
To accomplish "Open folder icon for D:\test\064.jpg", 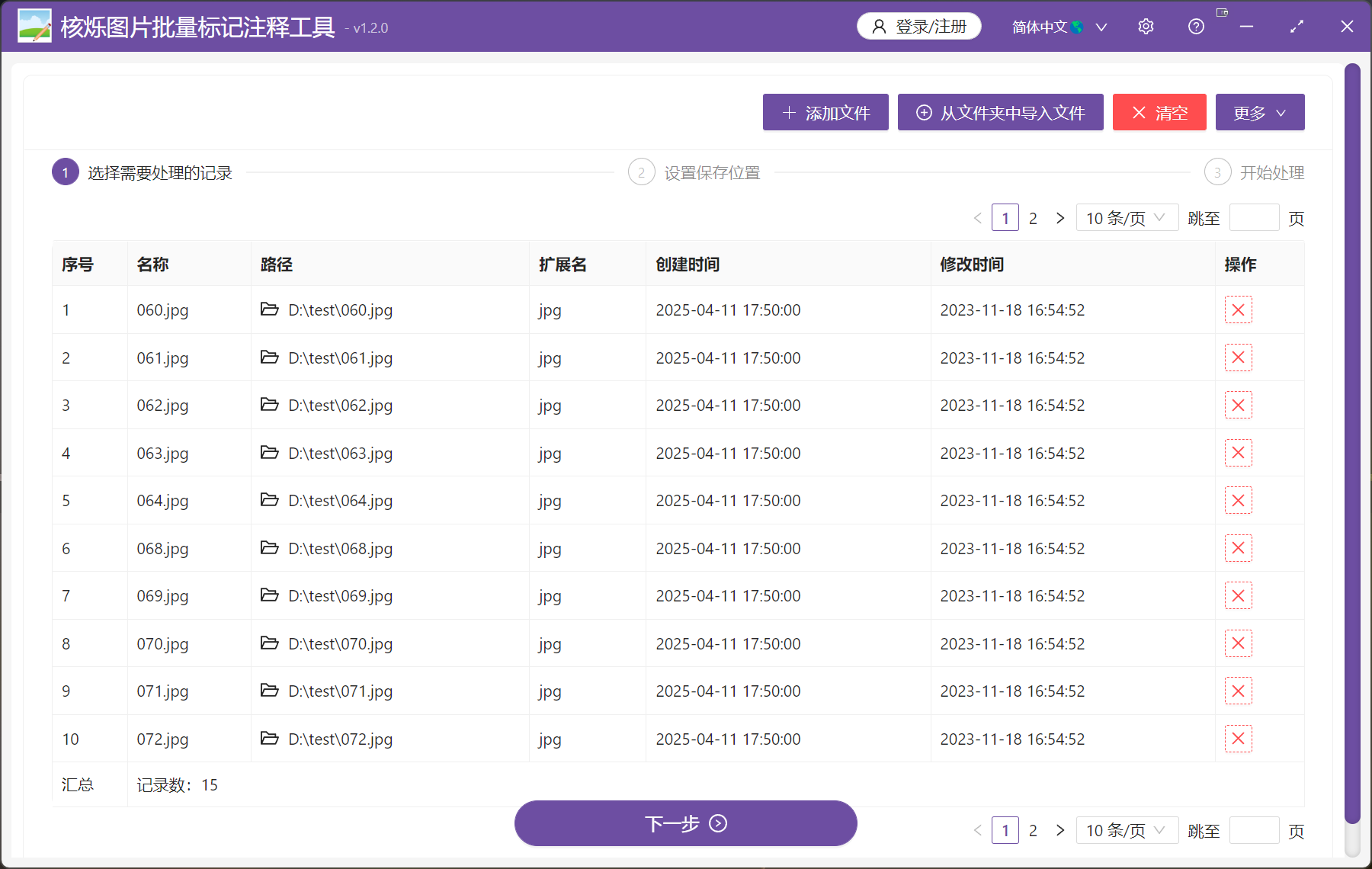I will coord(269,499).
